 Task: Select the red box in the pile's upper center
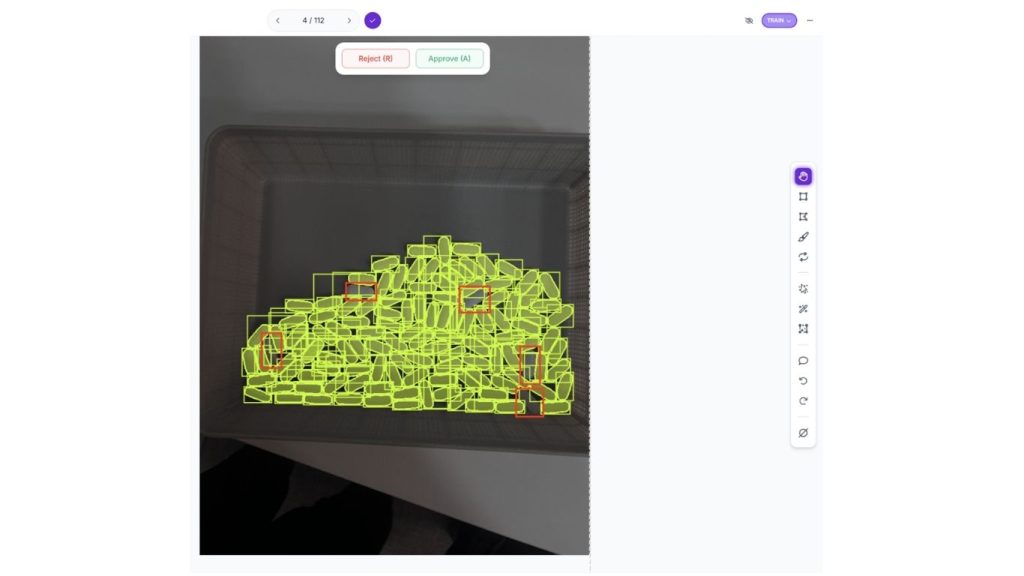475,299
